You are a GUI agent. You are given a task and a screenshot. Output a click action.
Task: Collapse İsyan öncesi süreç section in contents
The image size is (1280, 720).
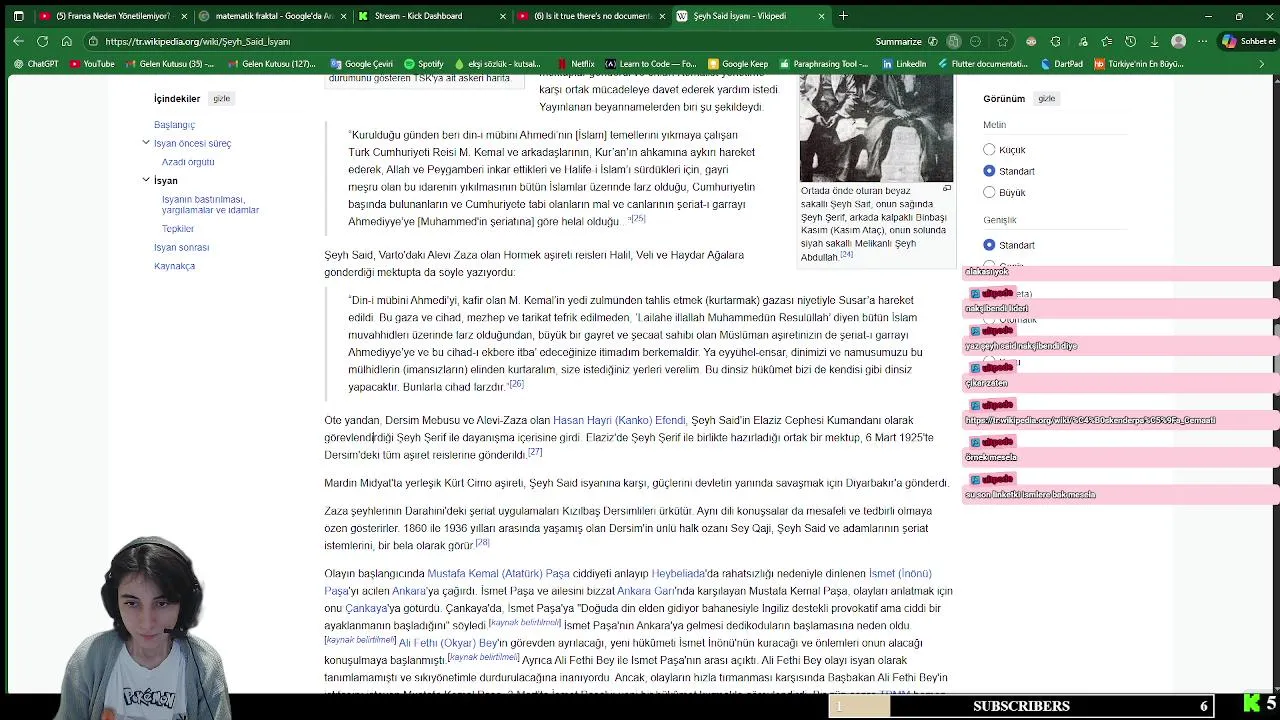point(146,143)
